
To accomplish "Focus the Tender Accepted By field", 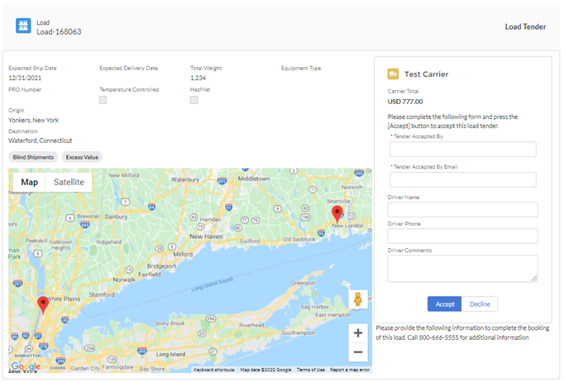I will (x=463, y=149).
